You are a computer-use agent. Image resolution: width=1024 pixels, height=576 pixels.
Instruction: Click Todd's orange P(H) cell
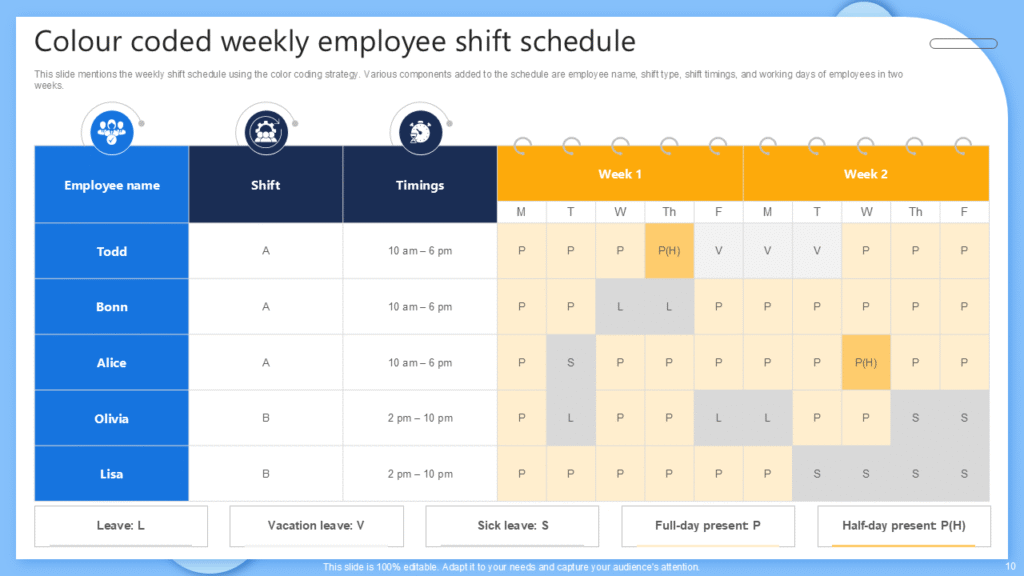669,251
